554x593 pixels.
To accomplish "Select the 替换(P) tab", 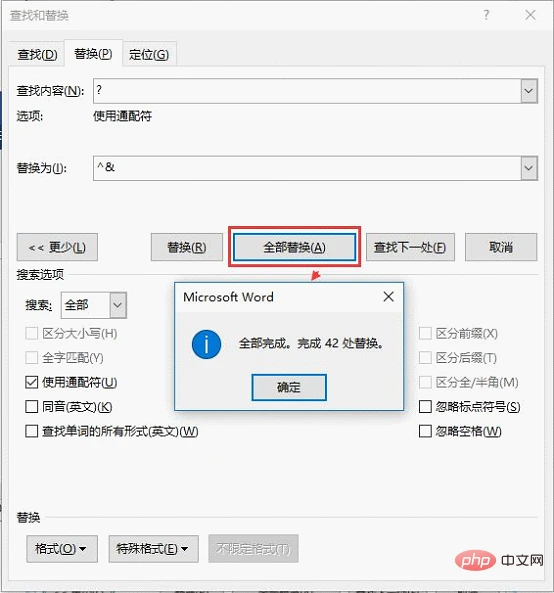I will pyautogui.click(x=93, y=54).
